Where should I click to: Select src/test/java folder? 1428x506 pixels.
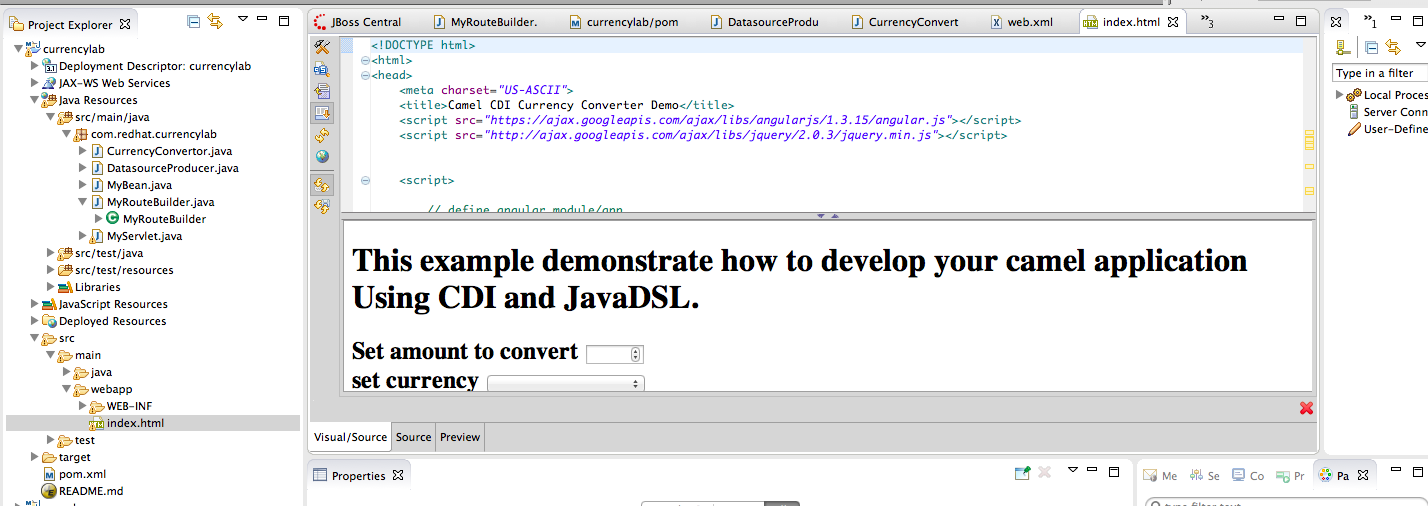[109, 253]
